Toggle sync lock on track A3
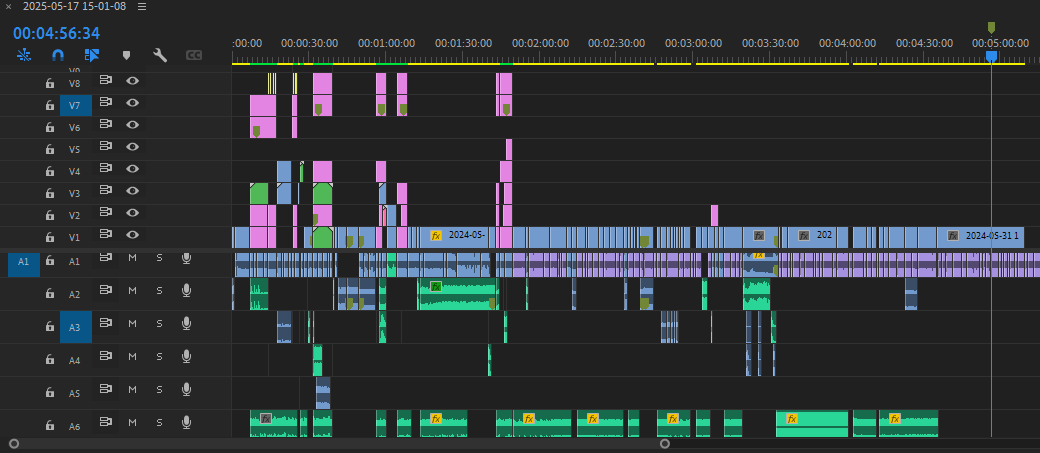 pyautogui.click(x=105, y=323)
